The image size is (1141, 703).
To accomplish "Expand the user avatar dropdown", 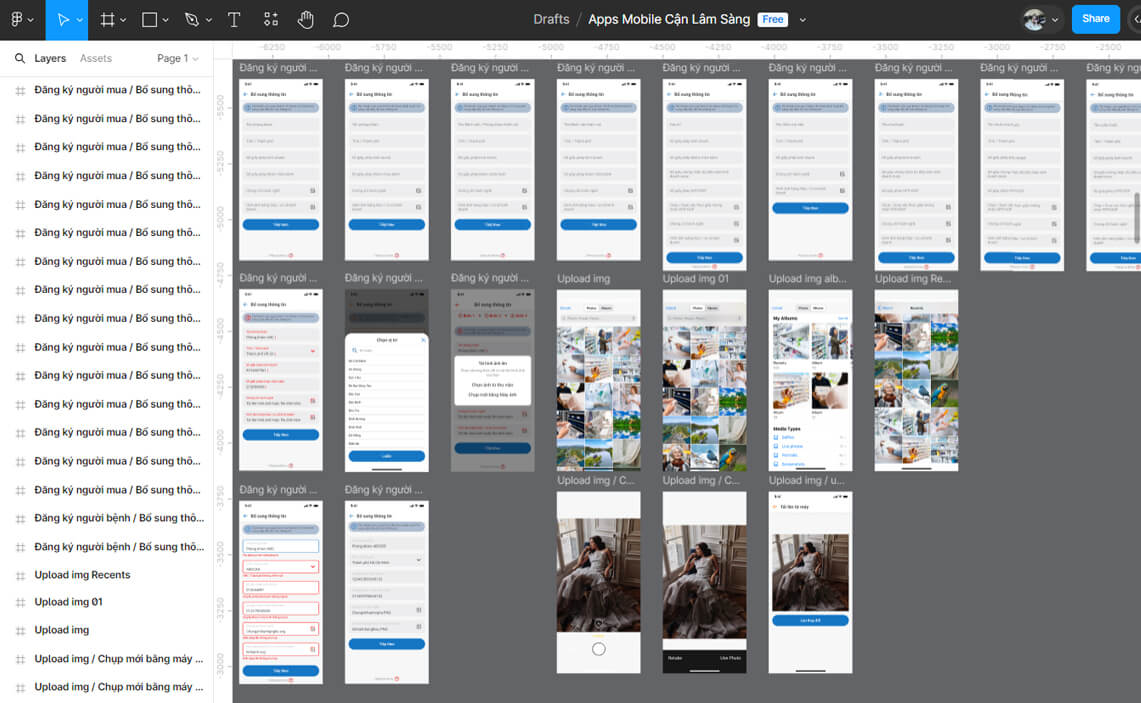I will (1055, 20).
